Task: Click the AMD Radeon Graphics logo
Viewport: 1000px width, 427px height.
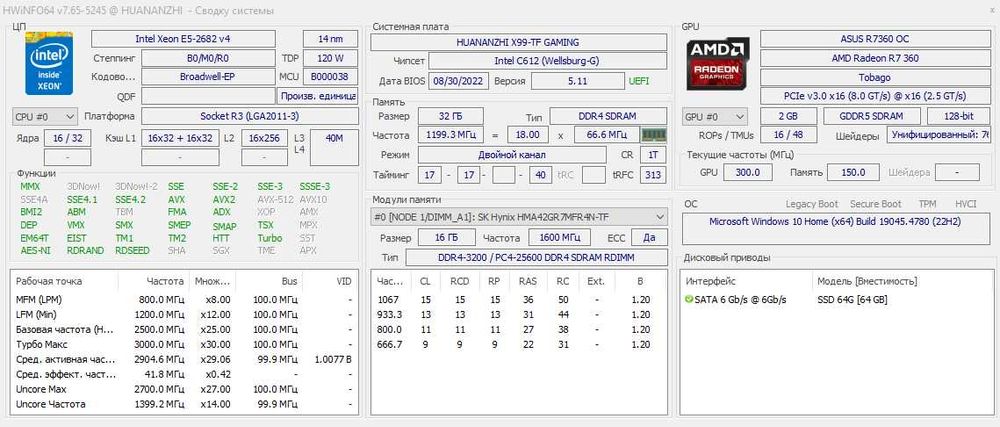Action: click(718, 64)
